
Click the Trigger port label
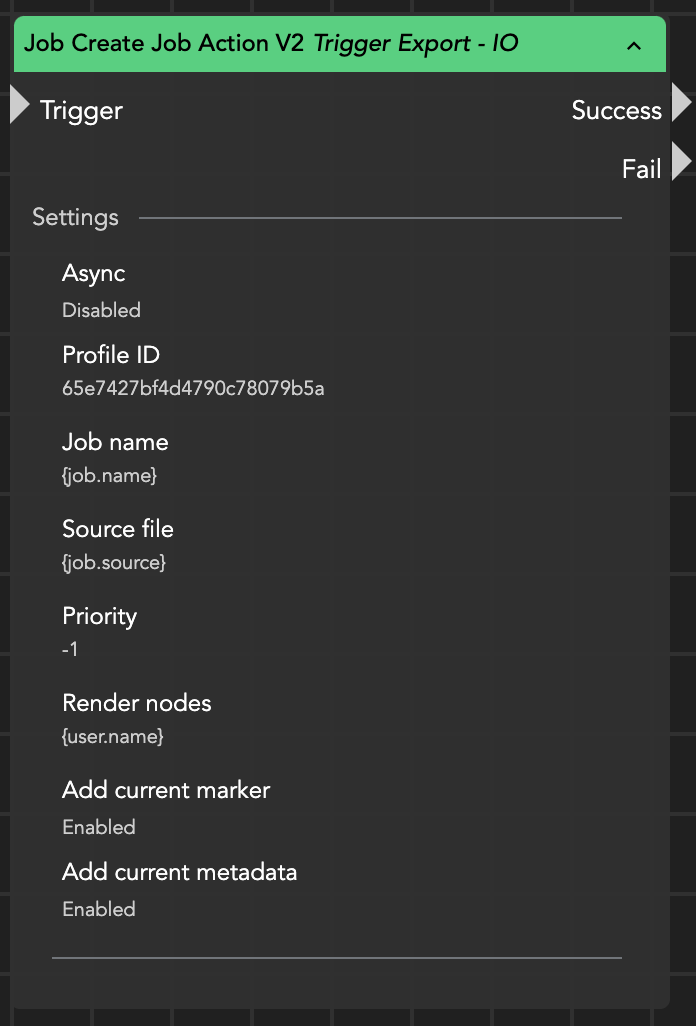81,110
